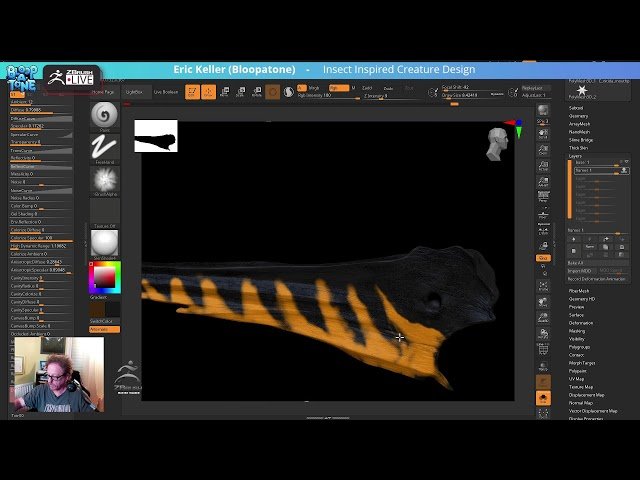Choose the FreeHand stroke type icon
The height and width of the screenshot is (480, 640).
(x=104, y=149)
